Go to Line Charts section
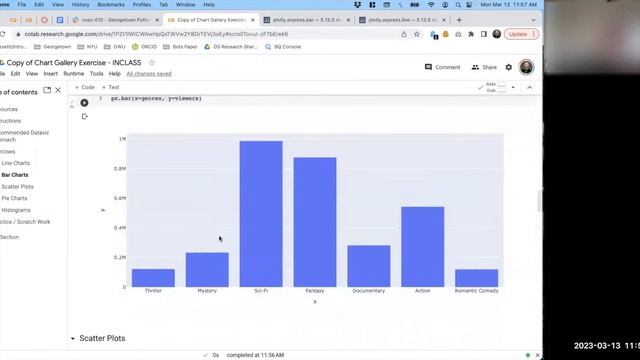Image resolution: width=640 pixels, height=360 pixels. [x=16, y=163]
